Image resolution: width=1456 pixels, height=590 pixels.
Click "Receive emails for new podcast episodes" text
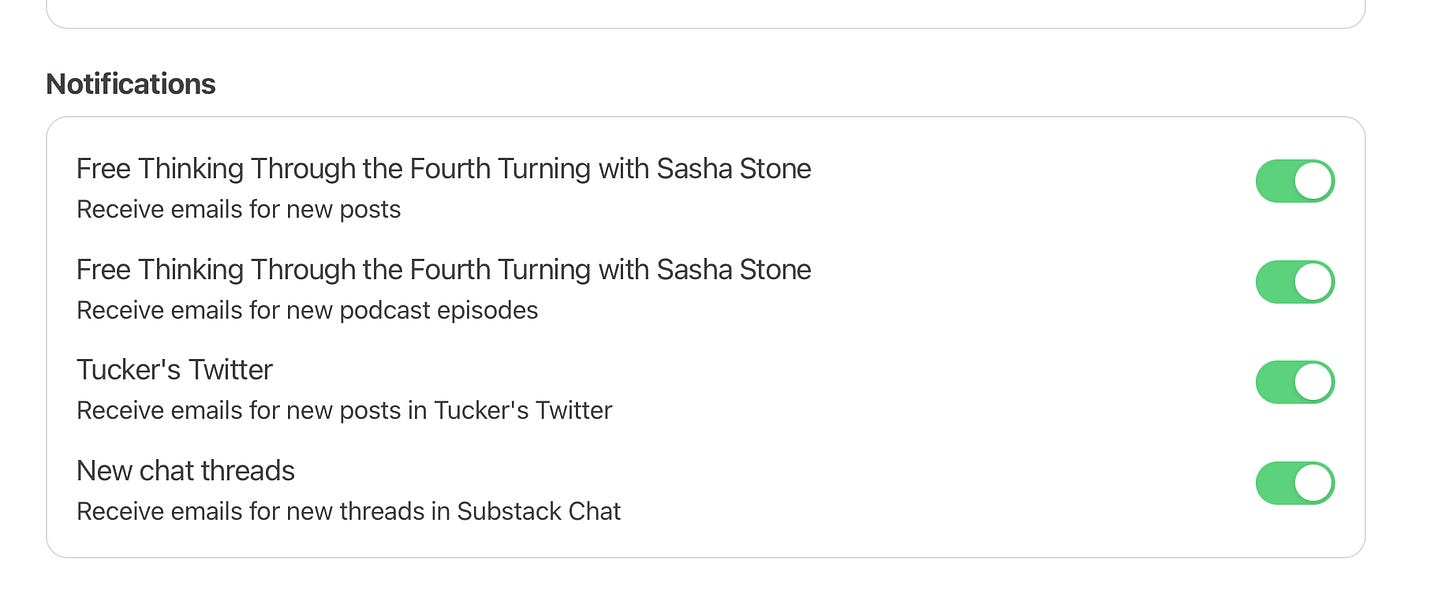pyautogui.click(x=307, y=311)
